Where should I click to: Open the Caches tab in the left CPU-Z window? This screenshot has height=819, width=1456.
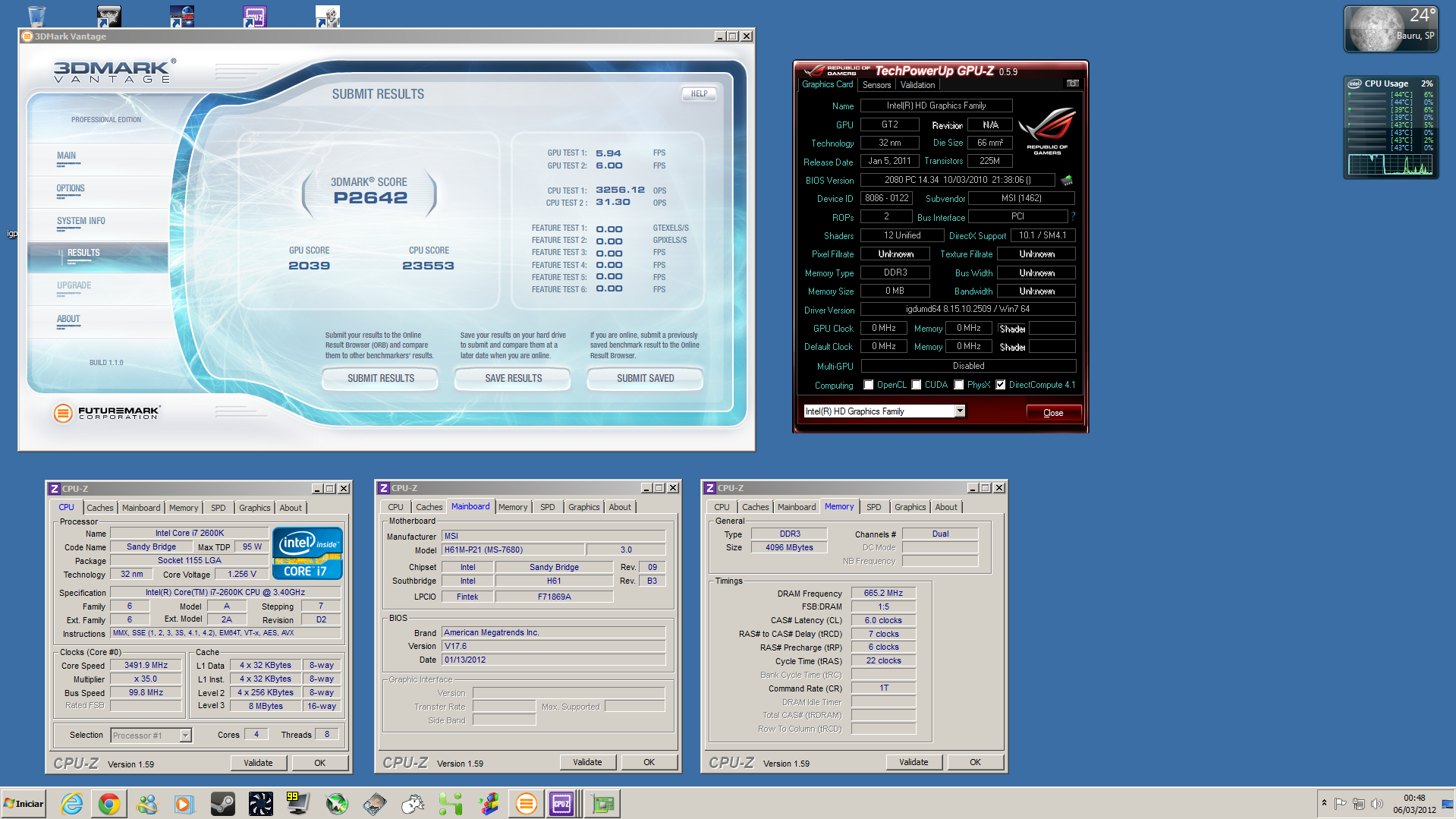(99, 508)
